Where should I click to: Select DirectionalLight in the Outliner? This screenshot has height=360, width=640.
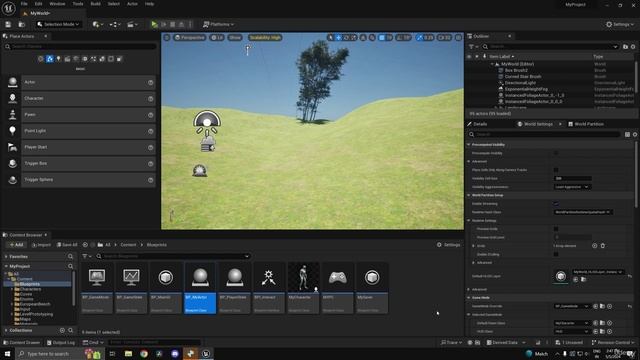click(520, 83)
